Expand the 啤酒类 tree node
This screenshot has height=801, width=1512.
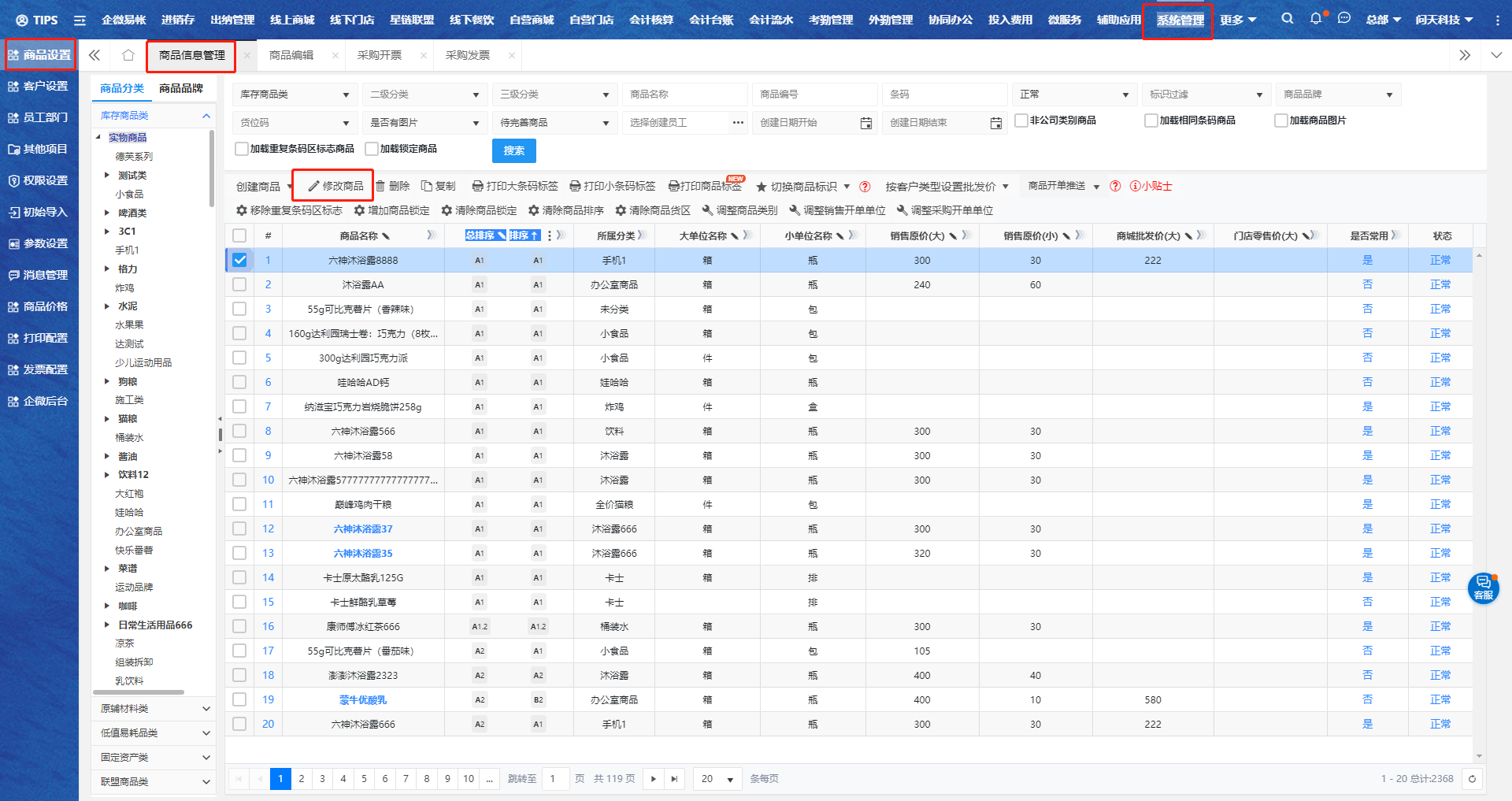click(107, 213)
